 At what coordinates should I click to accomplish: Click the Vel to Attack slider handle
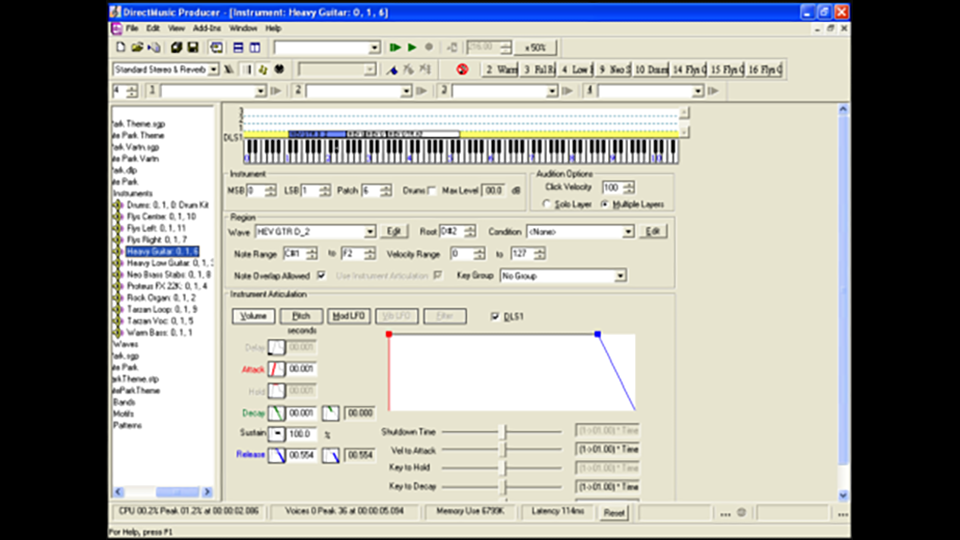504,450
